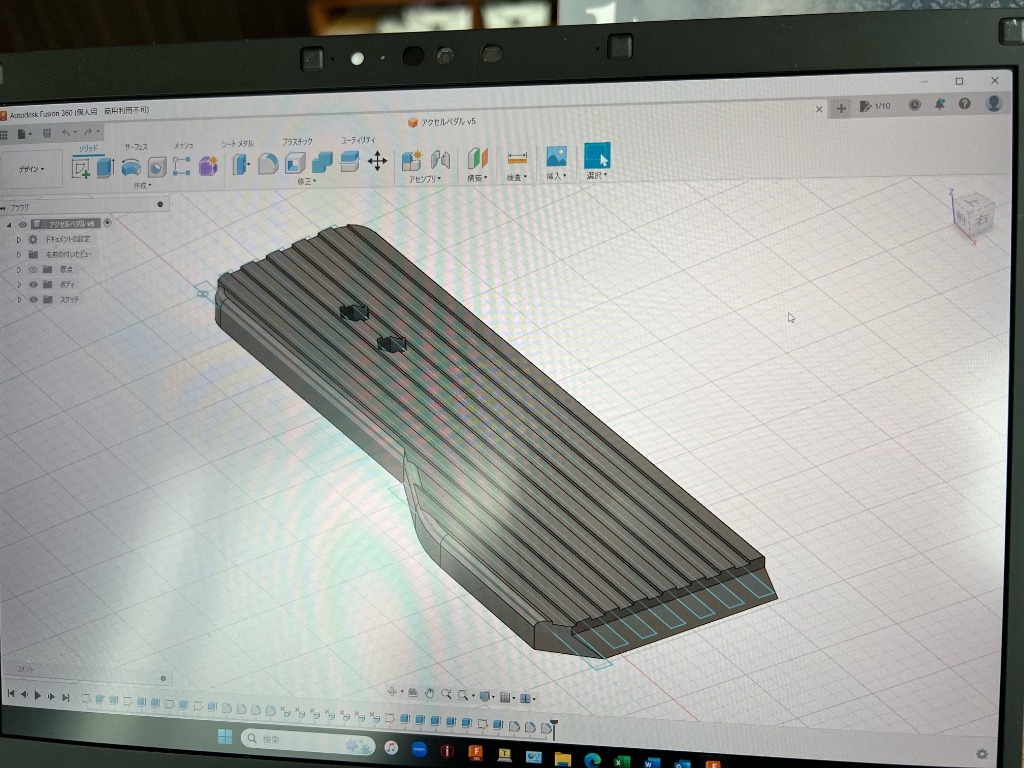Expand the ボディ tree node
The height and width of the screenshot is (768, 1024).
19,285
